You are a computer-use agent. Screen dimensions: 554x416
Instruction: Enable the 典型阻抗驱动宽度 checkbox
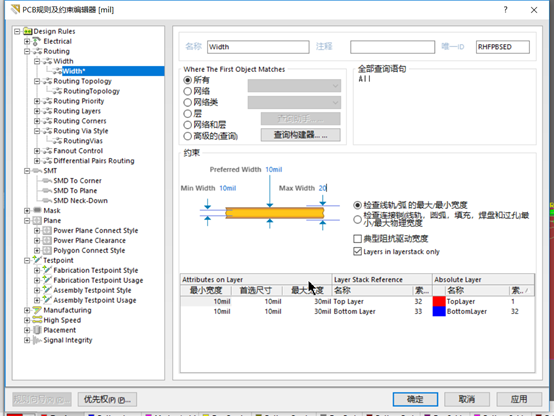pos(358,239)
